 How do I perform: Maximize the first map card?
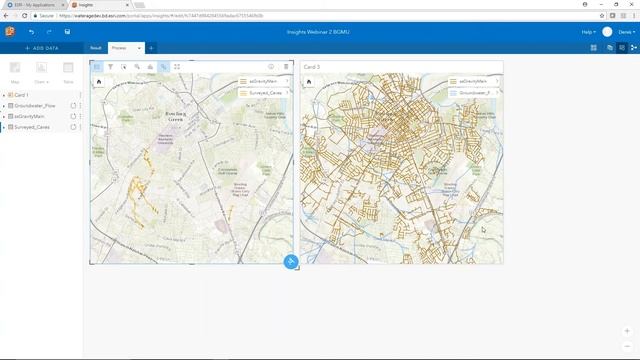pyautogui.click(x=177, y=67)
